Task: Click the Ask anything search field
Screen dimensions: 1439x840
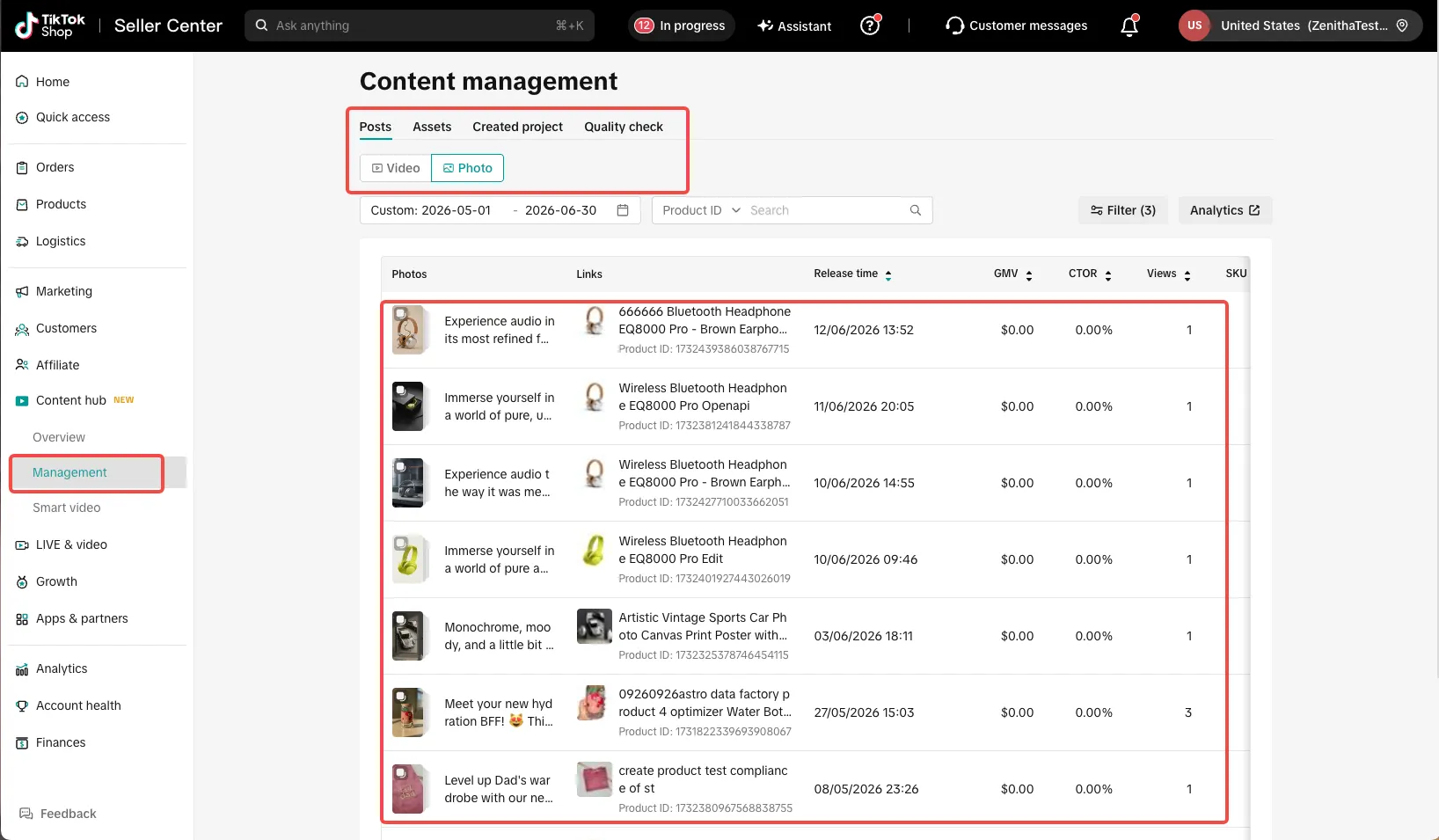Action: pos(420,26)
